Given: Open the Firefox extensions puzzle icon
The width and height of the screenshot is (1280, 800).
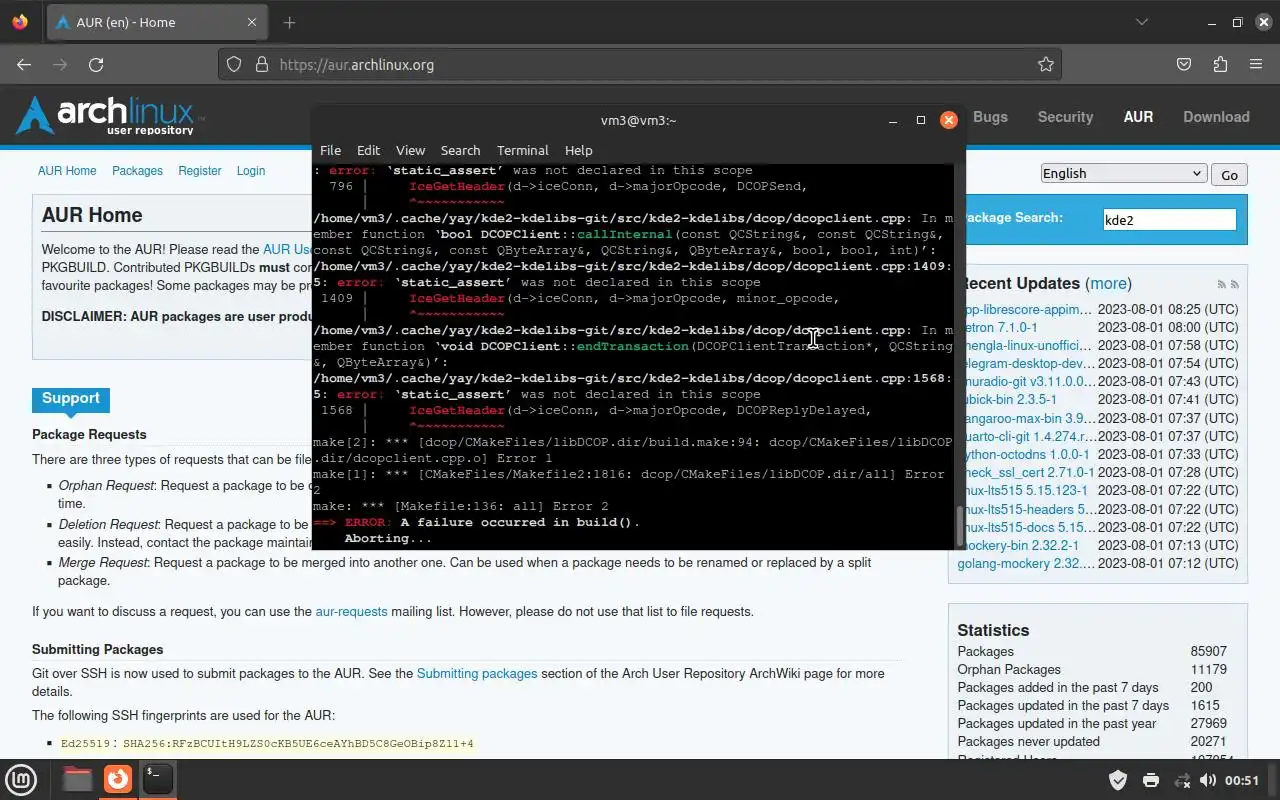Looking at the screenshot, I should tap(1220, 64).
